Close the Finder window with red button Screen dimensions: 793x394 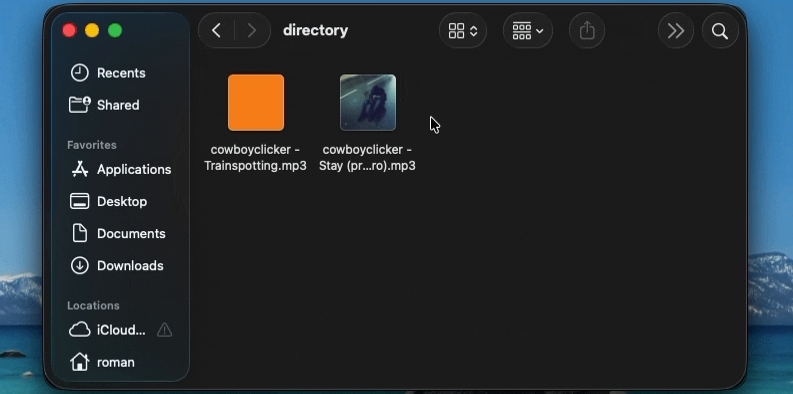pyautogui.click(x=69, y=31)
